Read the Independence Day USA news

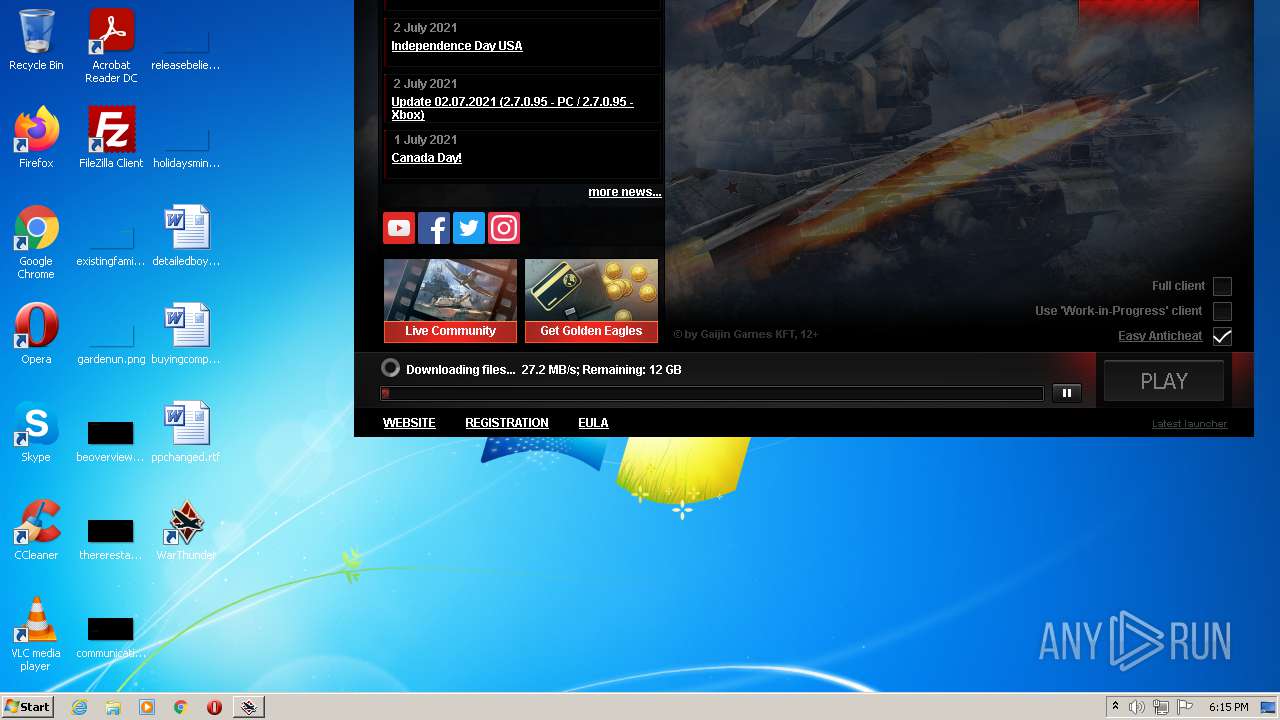pos(457,46)
